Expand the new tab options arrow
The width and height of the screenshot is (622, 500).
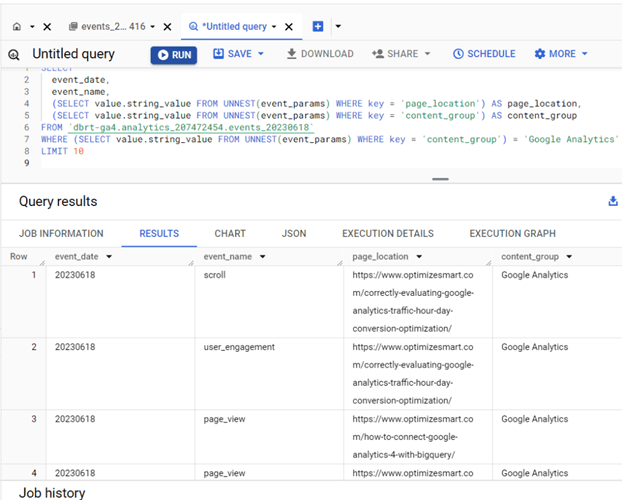pos(338,27)
